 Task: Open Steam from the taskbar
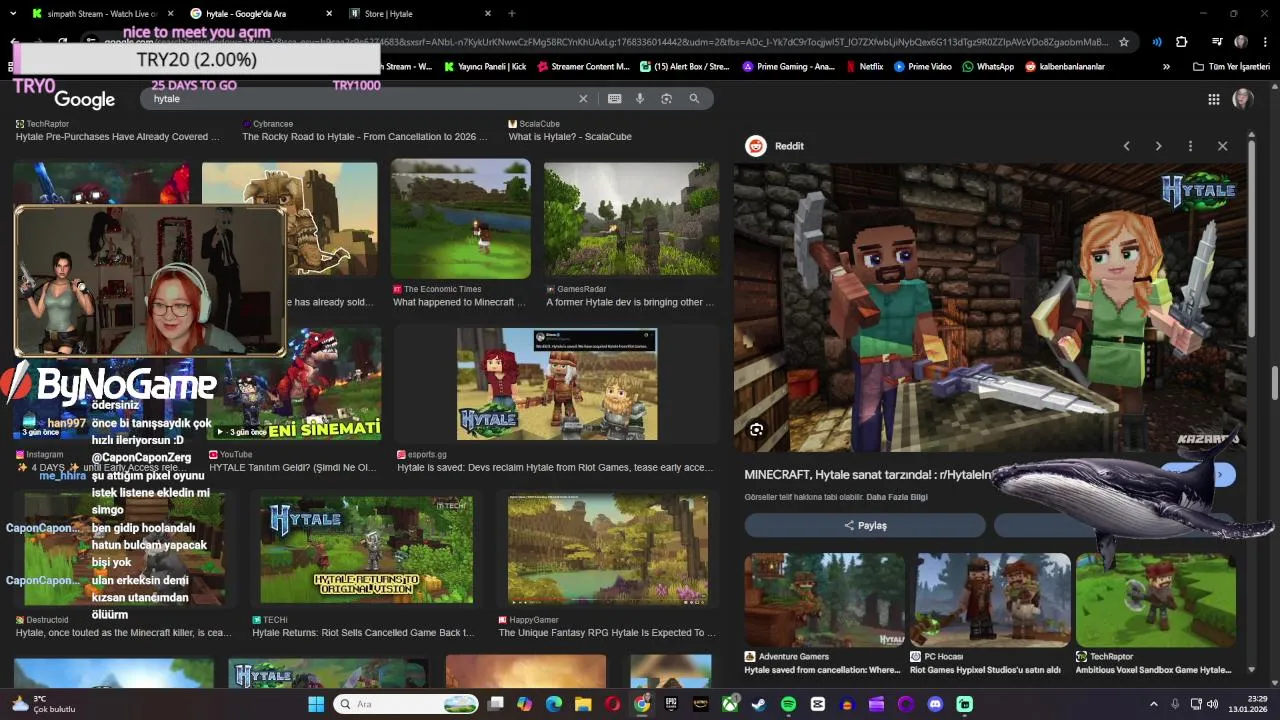pyautogui.click(x=759, y=704)
